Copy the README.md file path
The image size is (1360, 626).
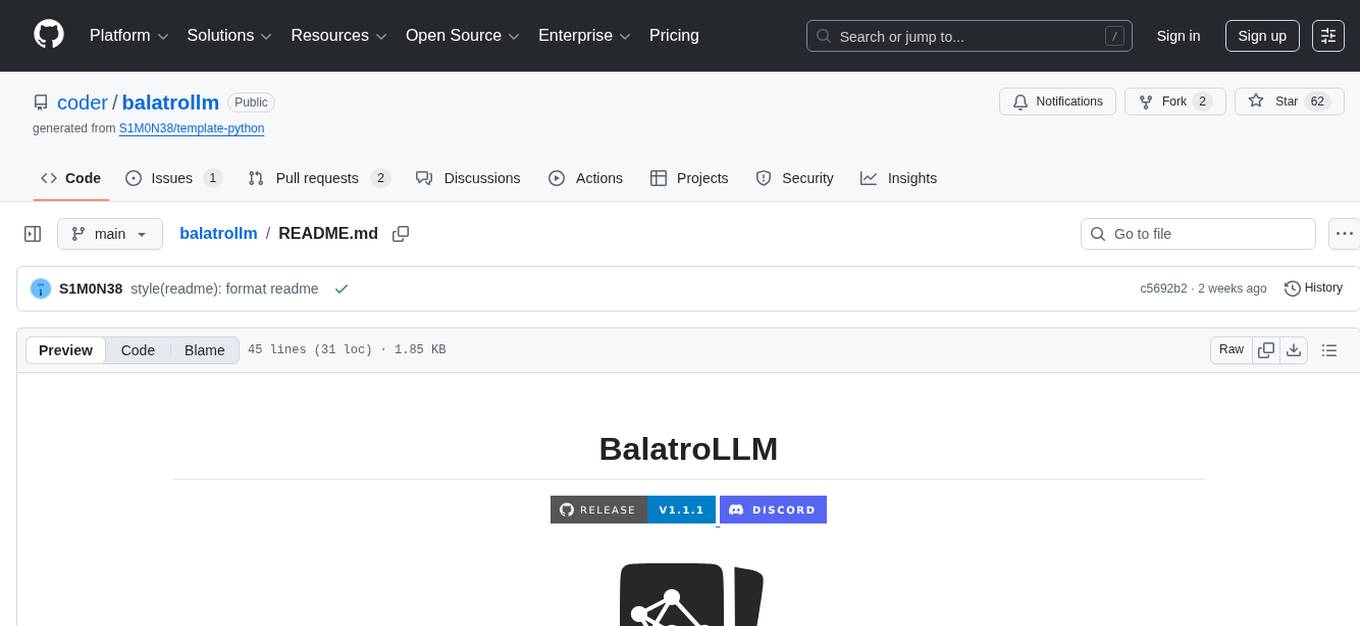point(401,233)
